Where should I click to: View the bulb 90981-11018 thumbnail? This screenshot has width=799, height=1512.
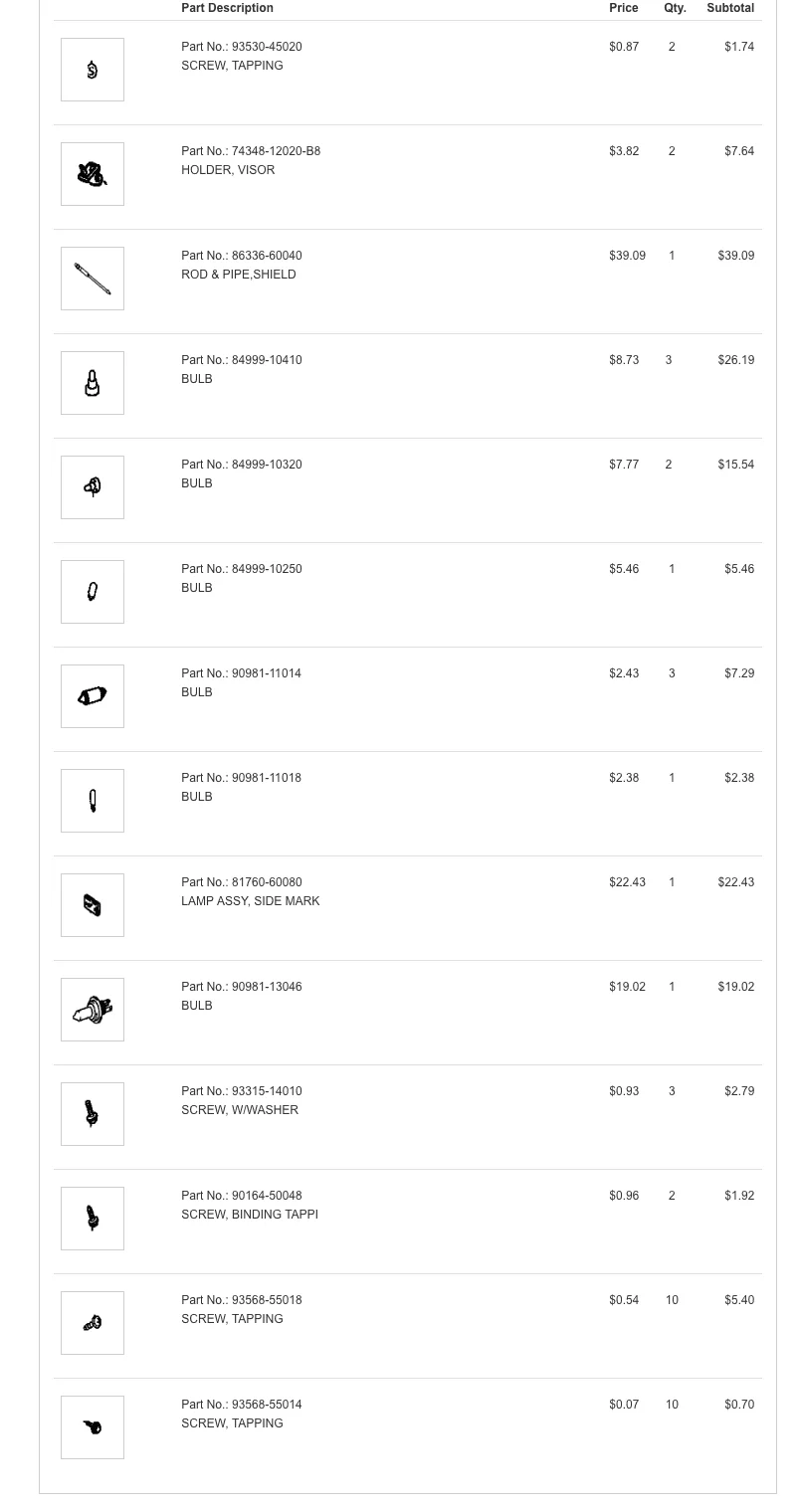click(93, 801)
